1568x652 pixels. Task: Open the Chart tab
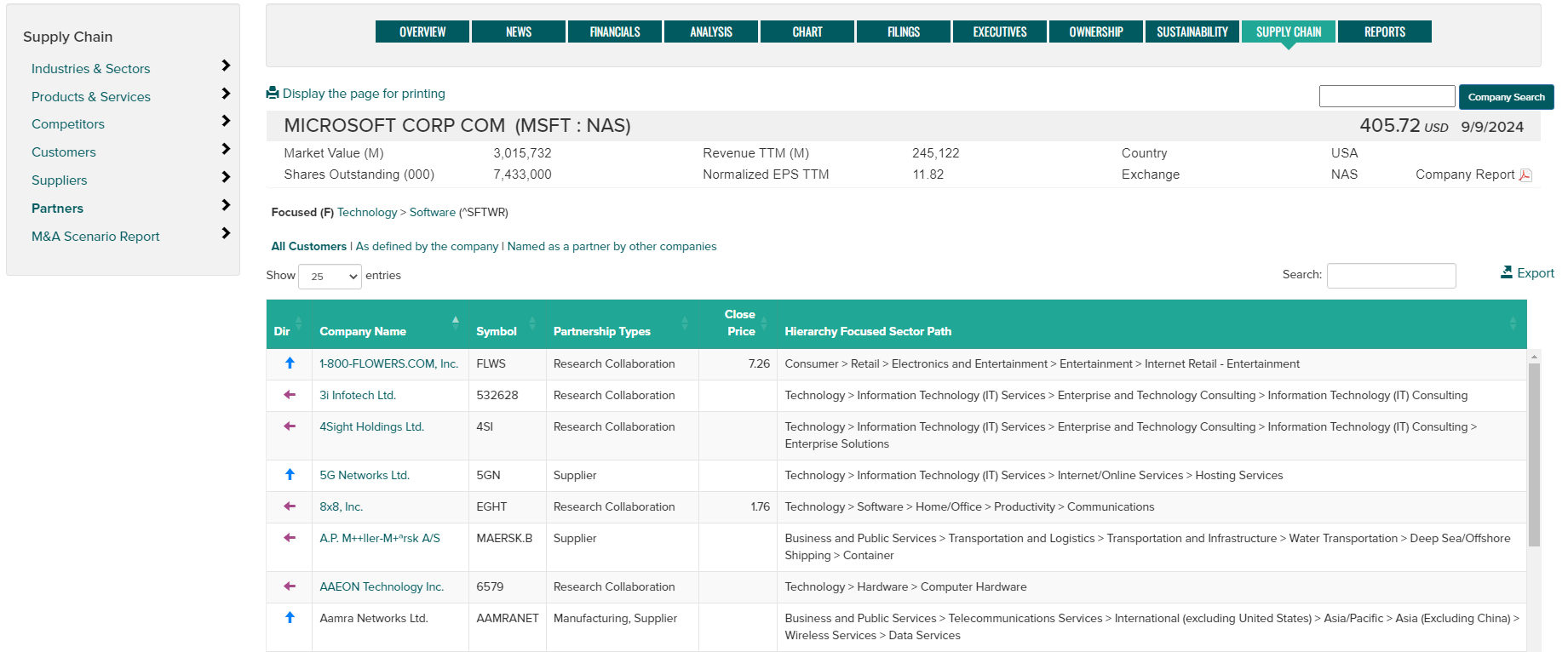click(807, 31)
